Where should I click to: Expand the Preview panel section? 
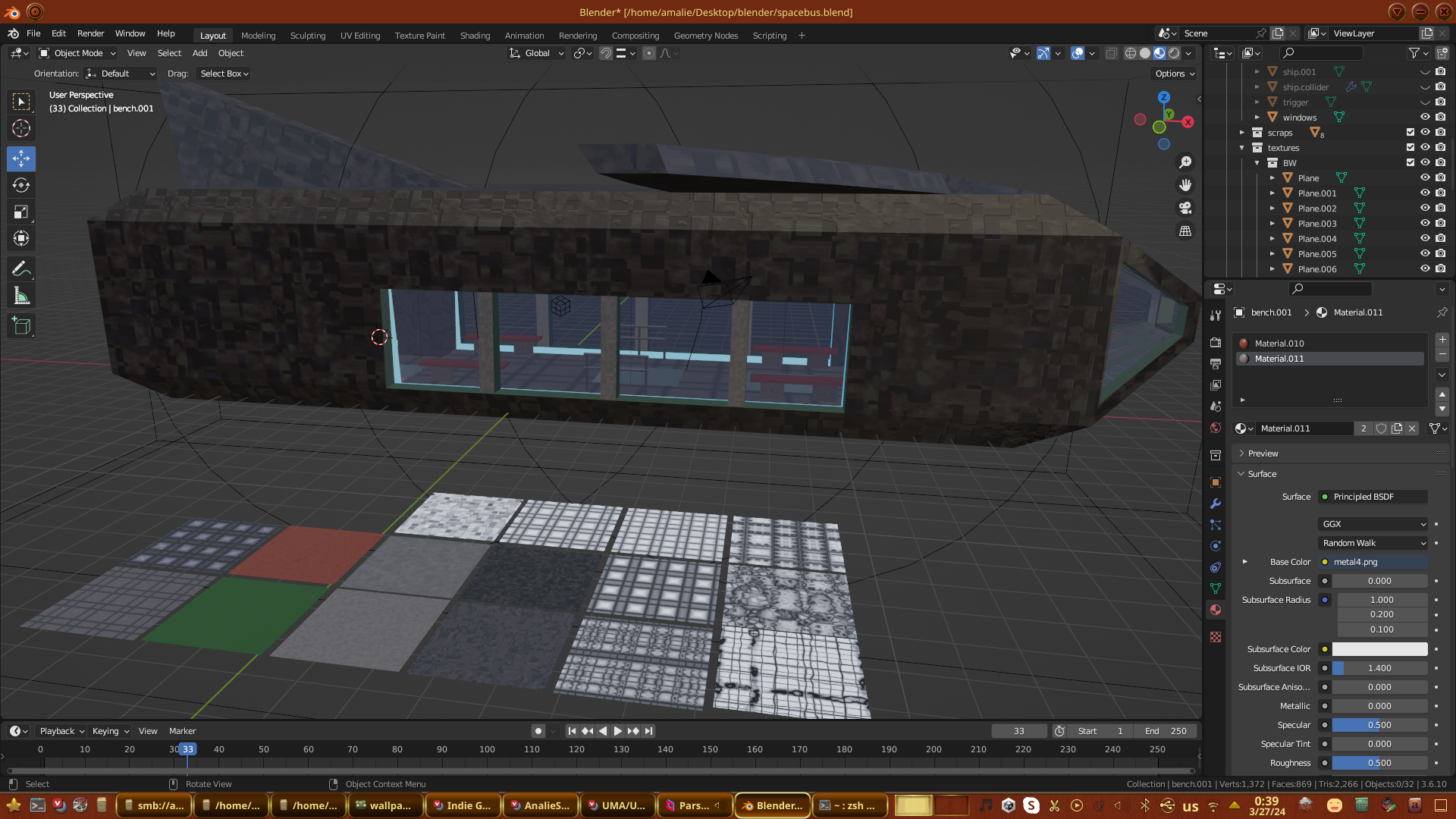click(x=1263, y=453)
